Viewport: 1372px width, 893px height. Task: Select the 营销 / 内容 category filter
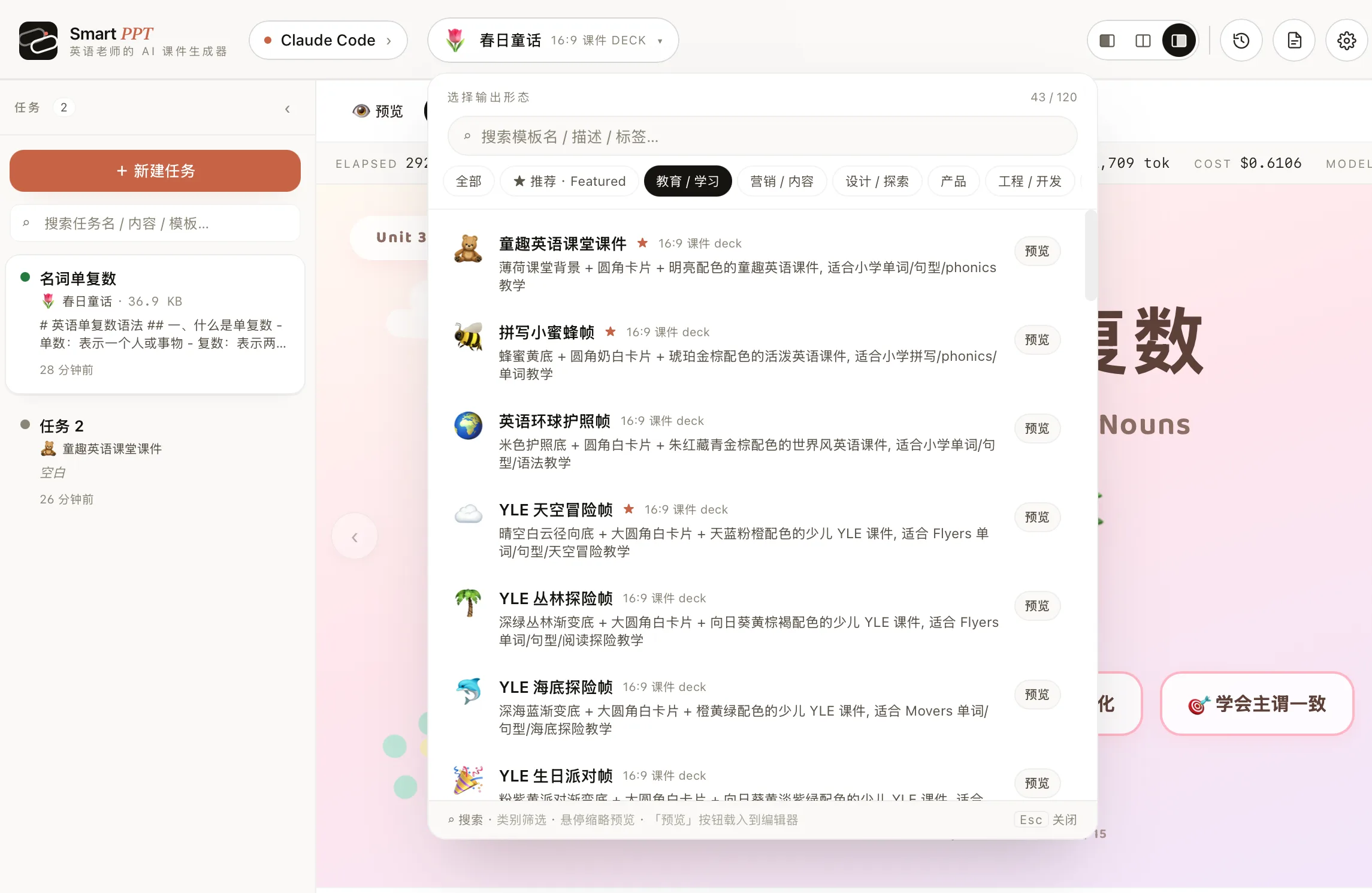coord(782,181)
